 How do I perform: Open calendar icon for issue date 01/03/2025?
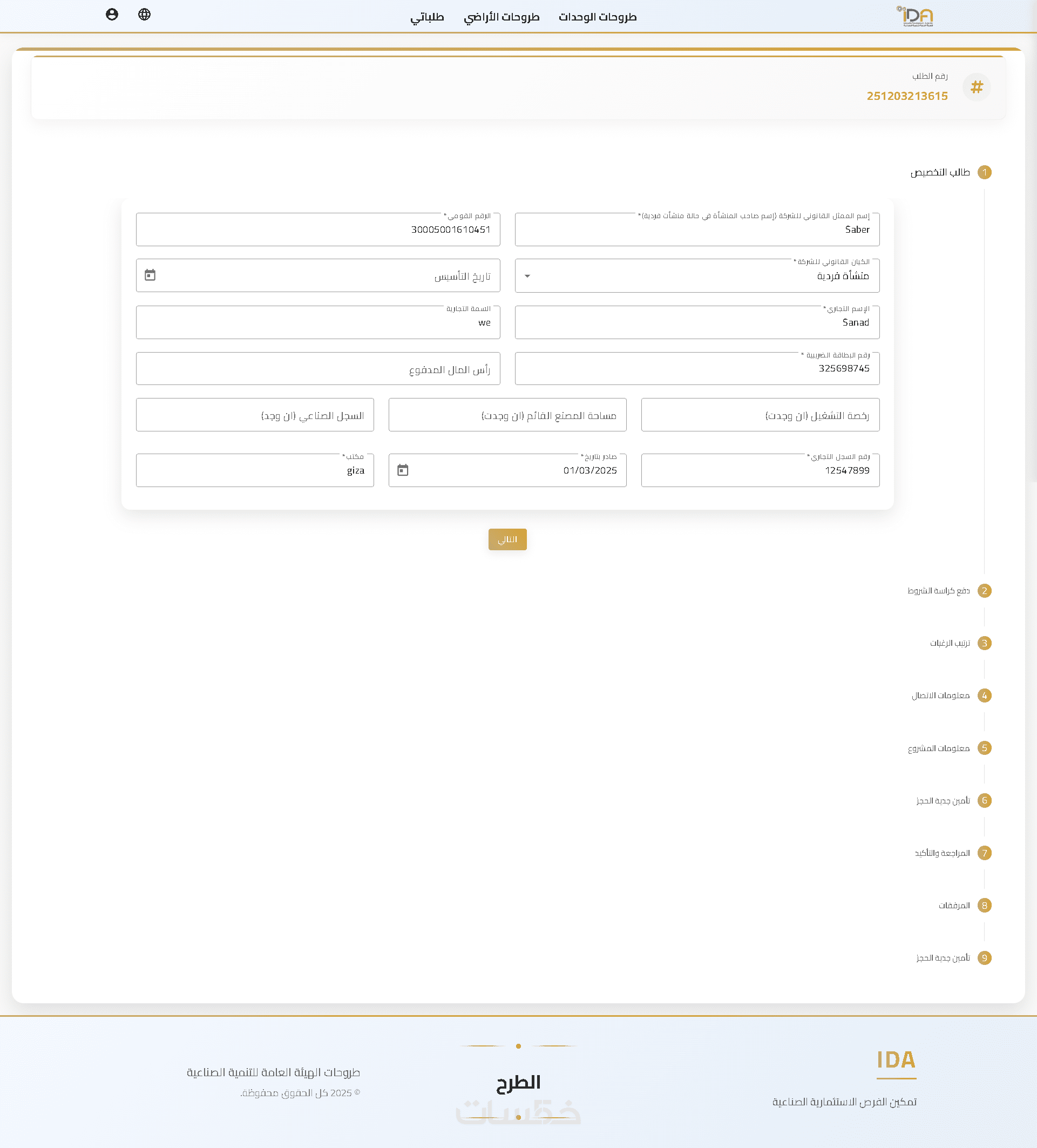pyautogui.click(x=403, y=470)
